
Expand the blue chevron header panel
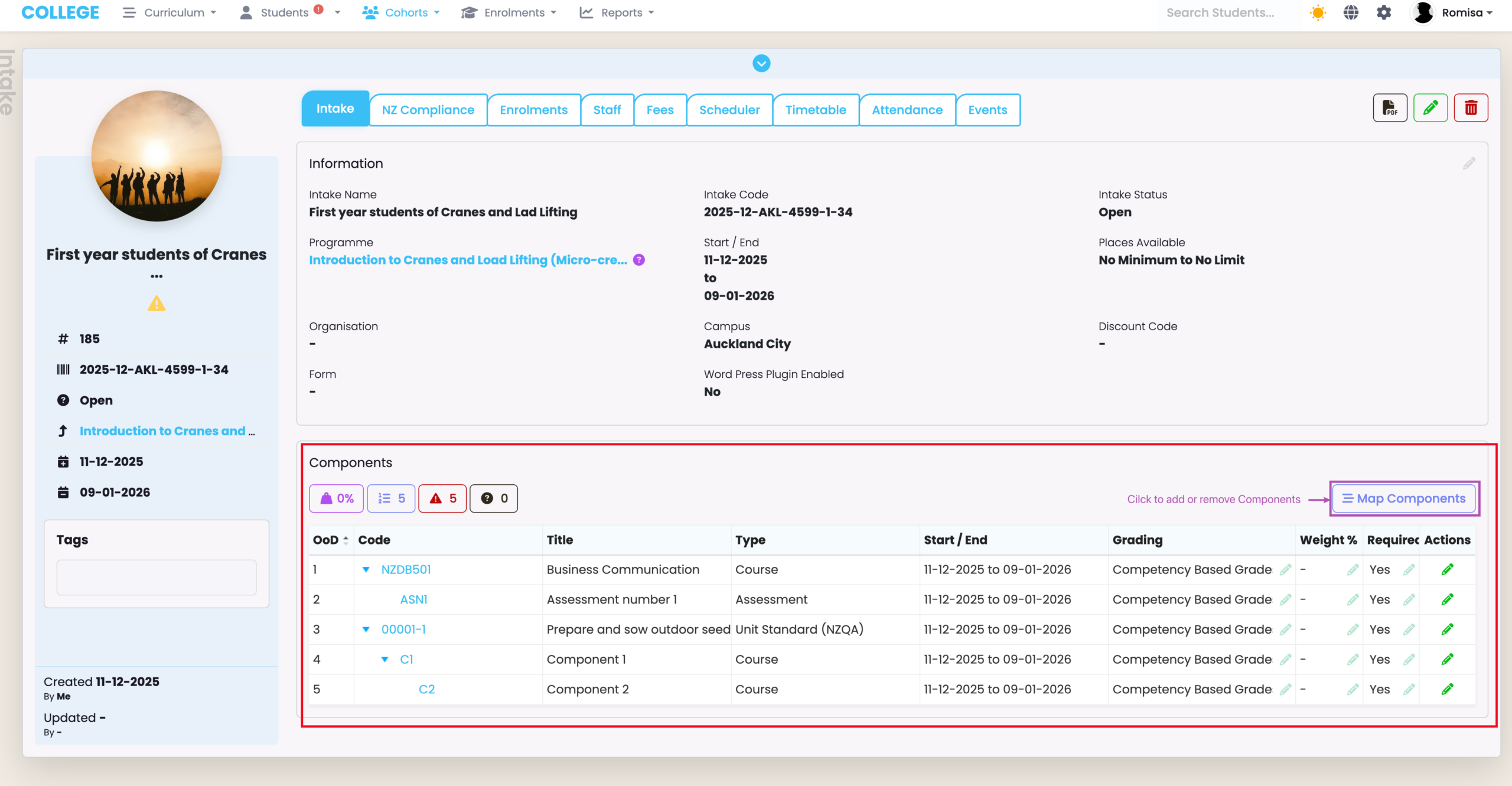761,63
